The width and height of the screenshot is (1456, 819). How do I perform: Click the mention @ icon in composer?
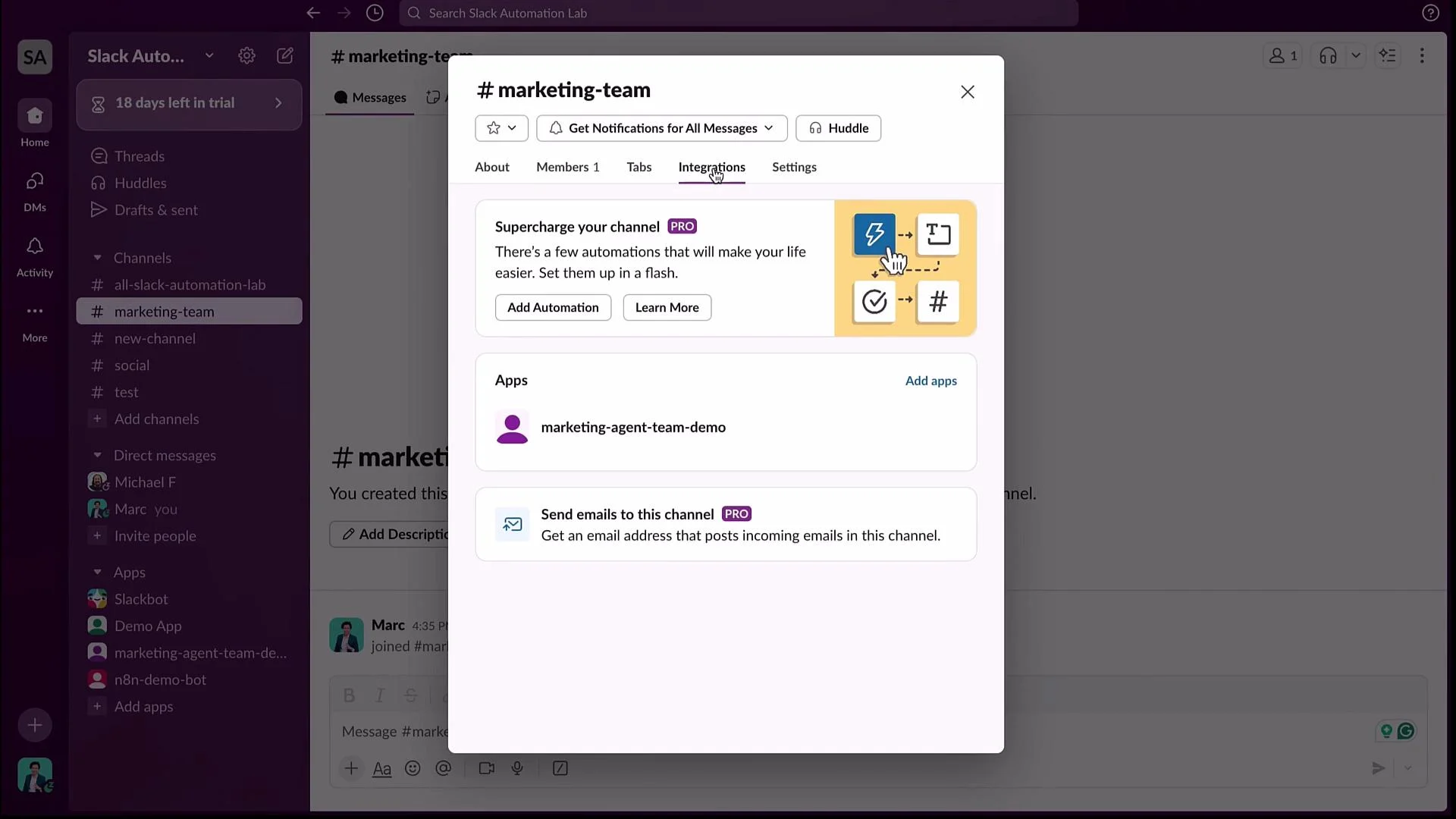[444, 768]
